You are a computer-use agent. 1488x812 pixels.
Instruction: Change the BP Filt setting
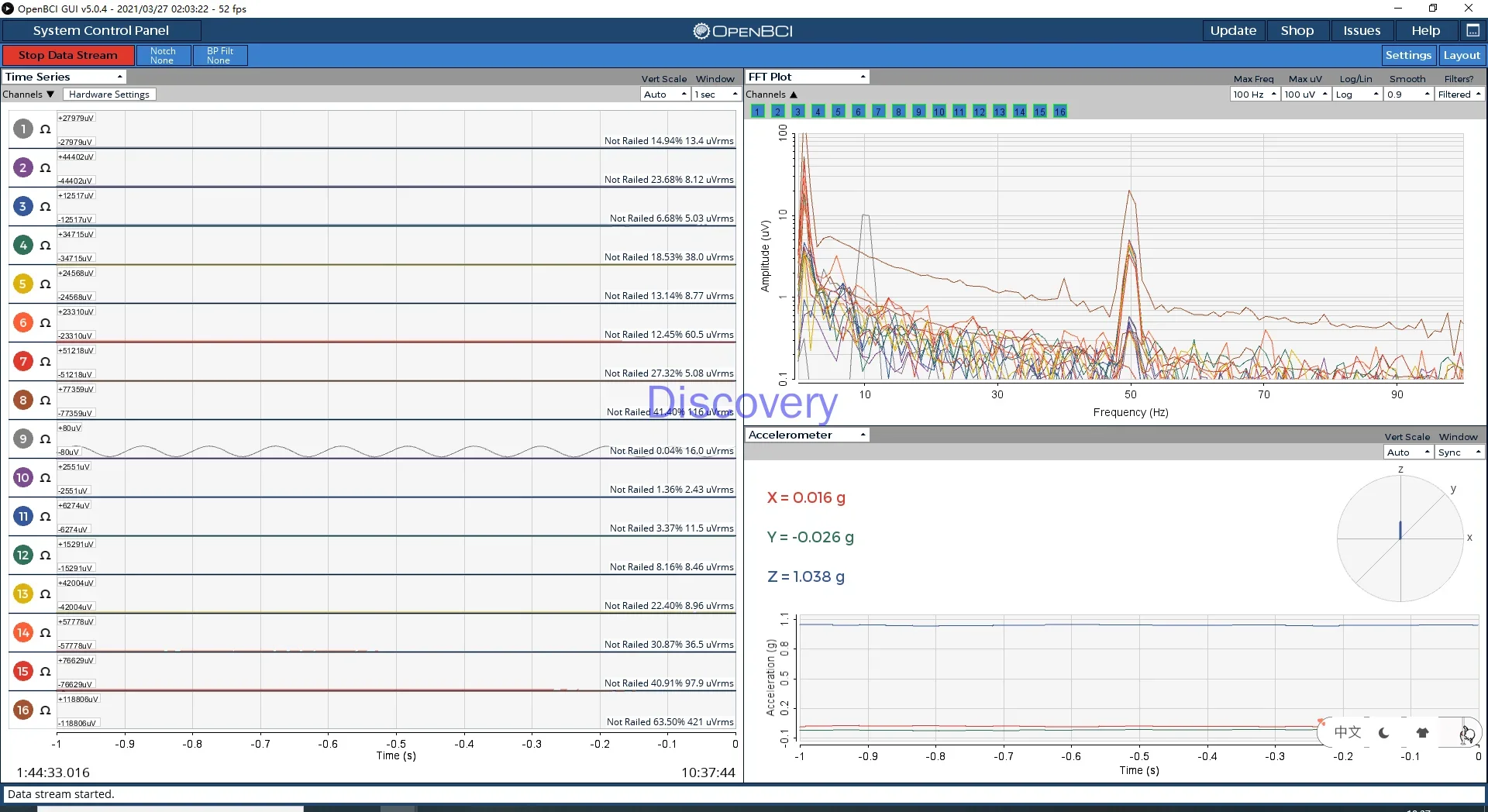pos(220,55)
